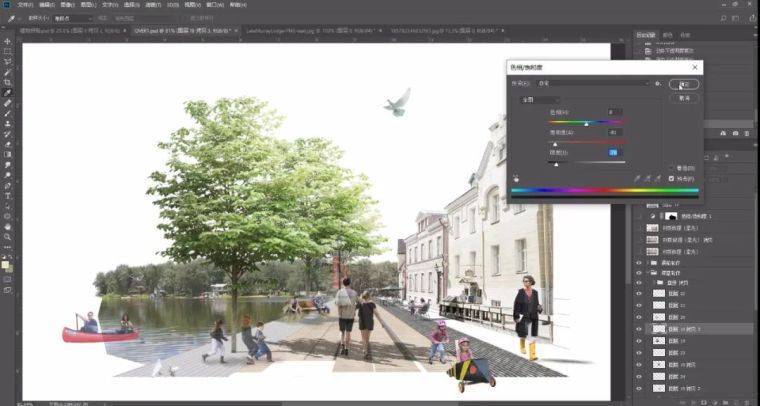Screen dimensions: 760x406
Task: Select the Eraser tool
Action: point(7,144)
